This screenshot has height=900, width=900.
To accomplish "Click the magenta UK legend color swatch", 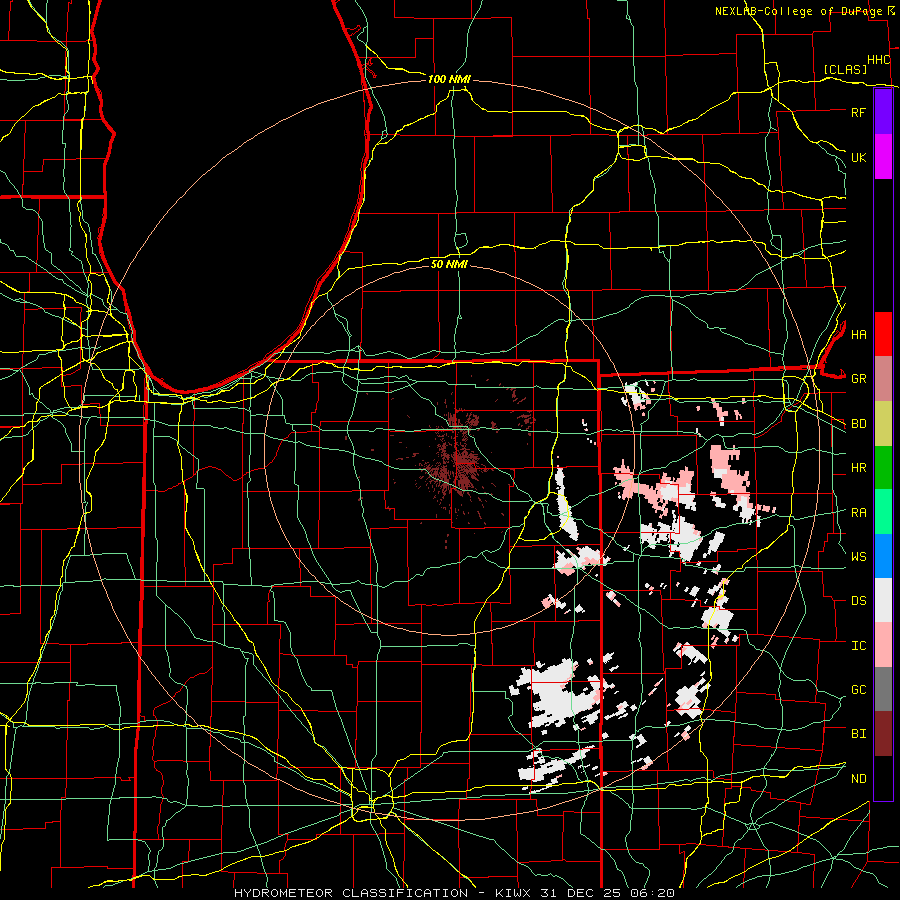I will [x=883, y=157].
